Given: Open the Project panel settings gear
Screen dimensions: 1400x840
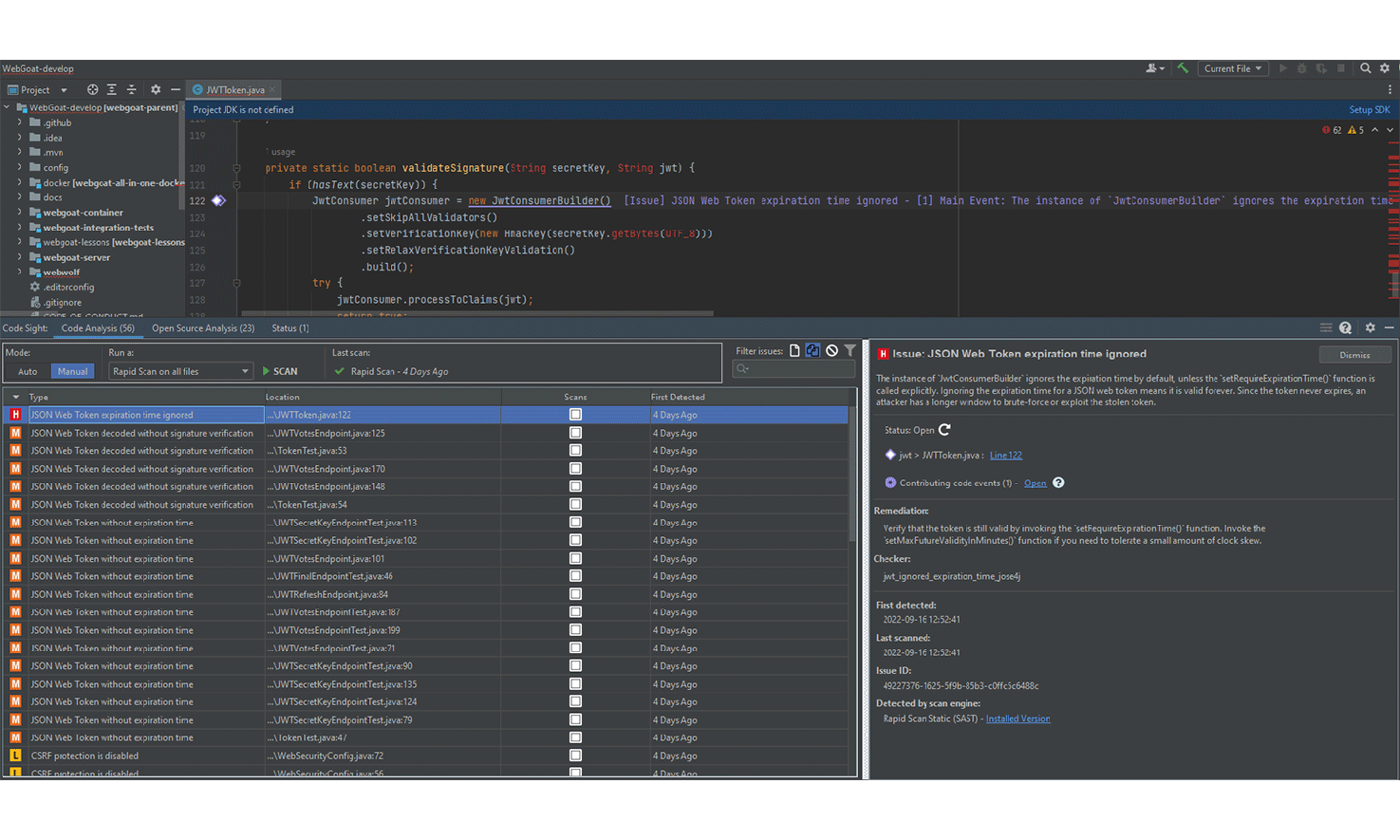Looking at the screenshot, I should (x=155, y=89).
